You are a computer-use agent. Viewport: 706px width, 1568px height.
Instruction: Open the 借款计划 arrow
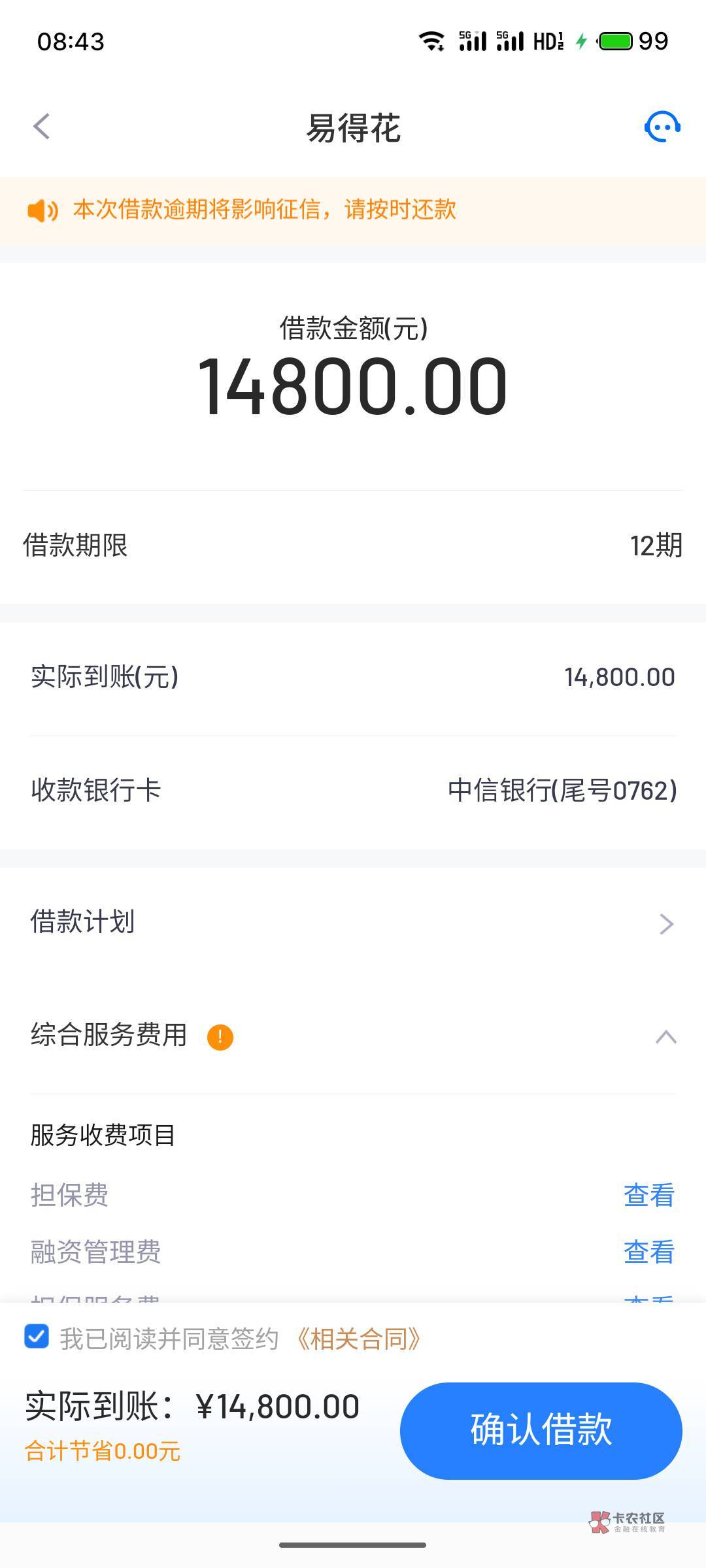(666, 924)
